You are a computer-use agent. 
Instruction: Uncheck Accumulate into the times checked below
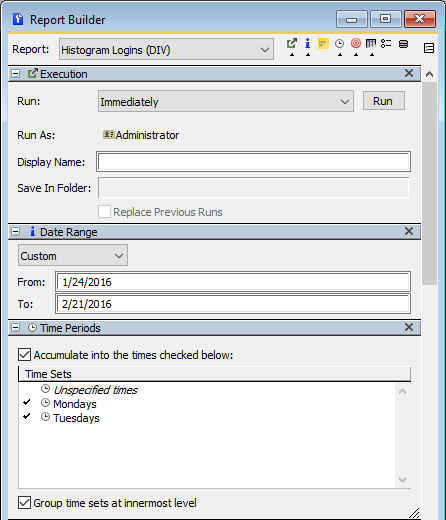24,355
